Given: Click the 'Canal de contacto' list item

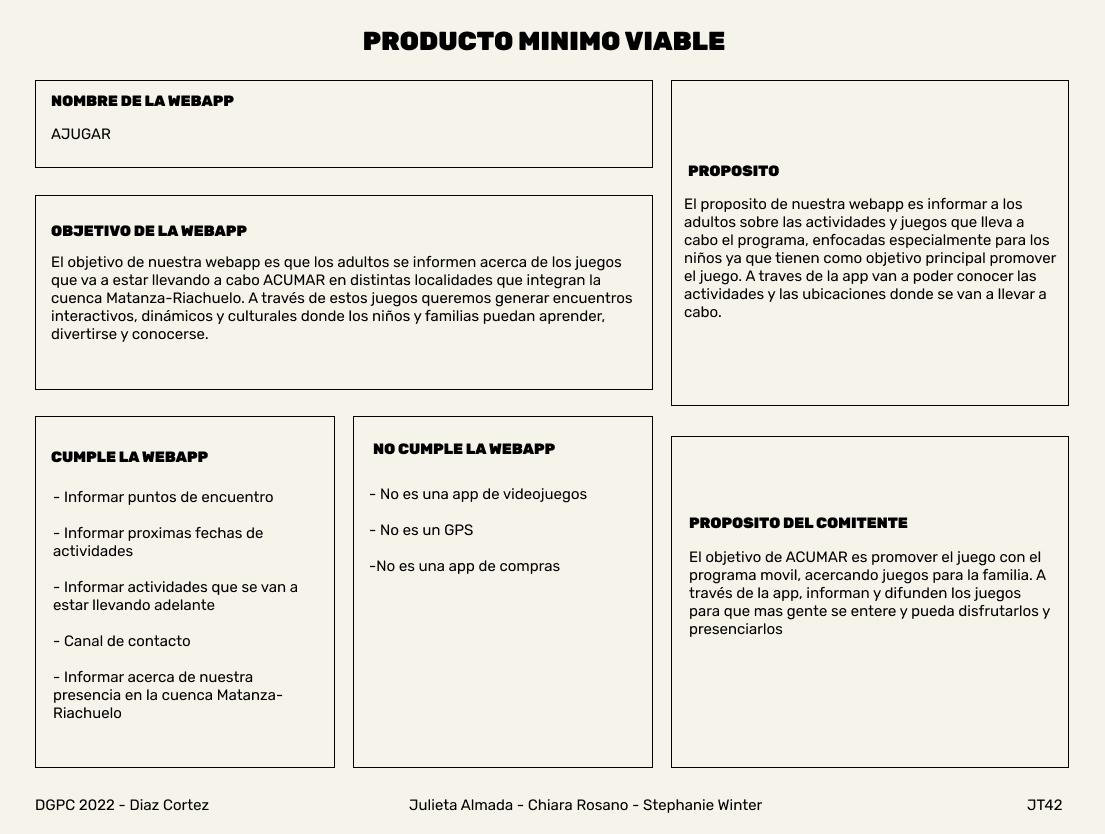Looking at the screenshot, I should coord(121,641).
